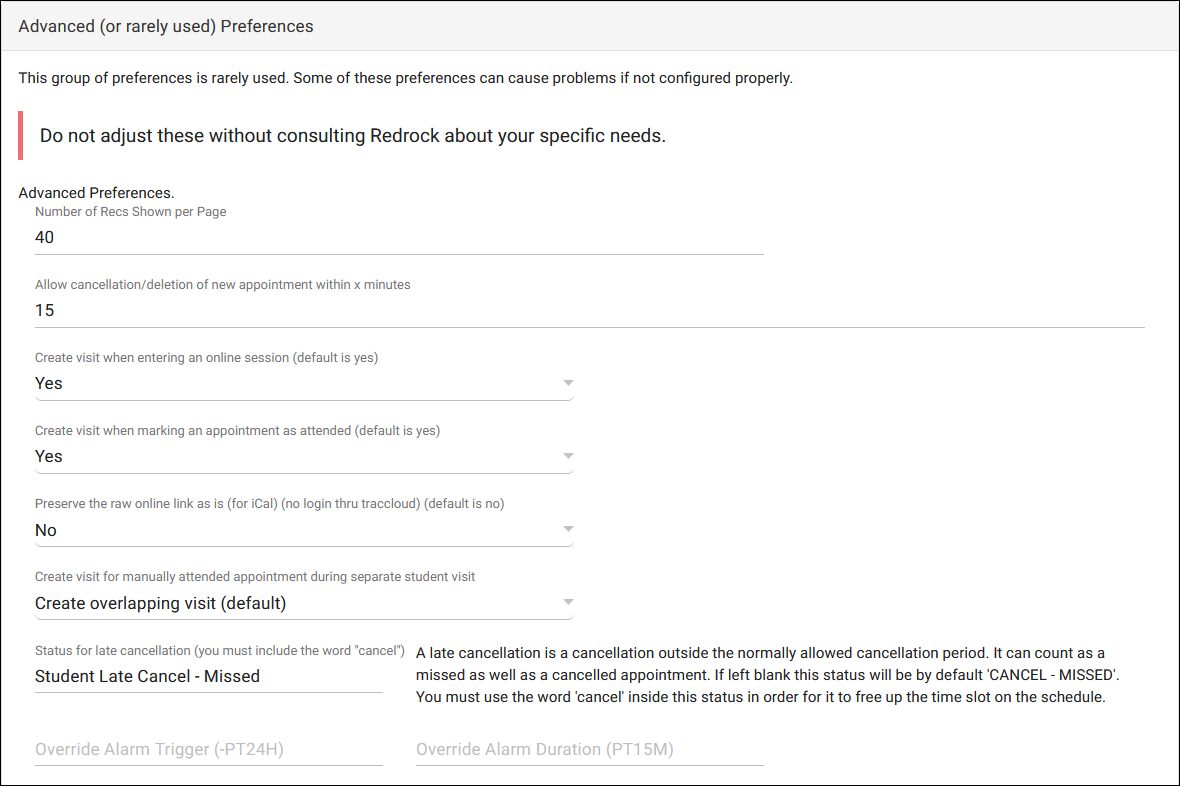Screen dimensions: 1180x786
Task: Click the Override Alarm Duration field
Action: [589, 749]
